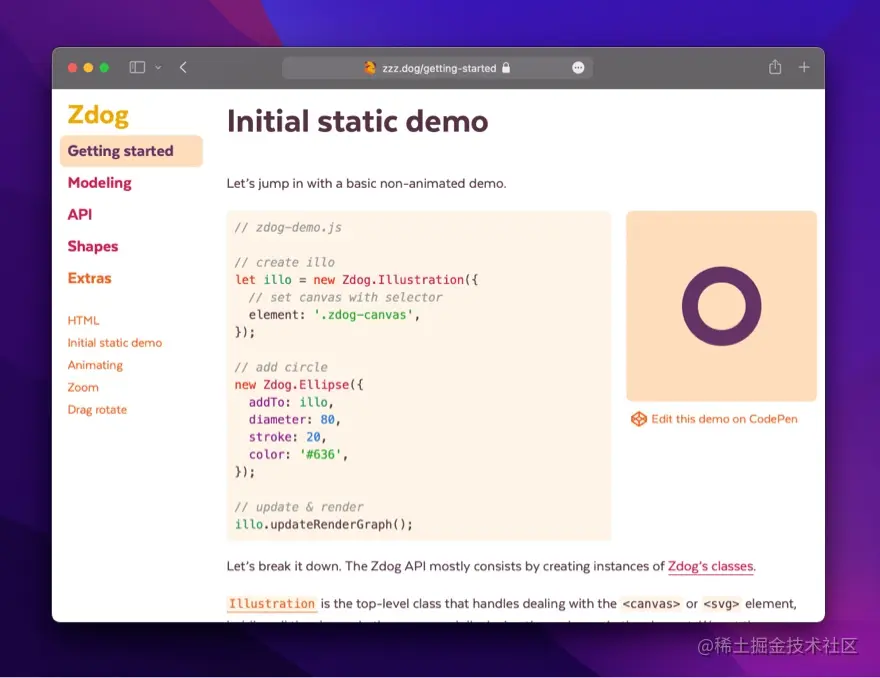Jump to Drag rotate subsection
880x678 pixels.
click(x=97, y=410)
